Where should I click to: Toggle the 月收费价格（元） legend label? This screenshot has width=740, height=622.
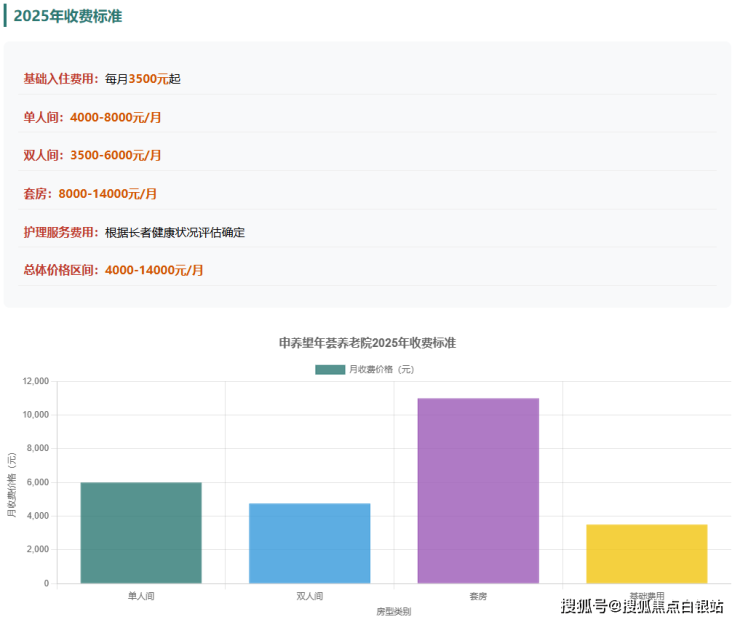coord(381,369)
